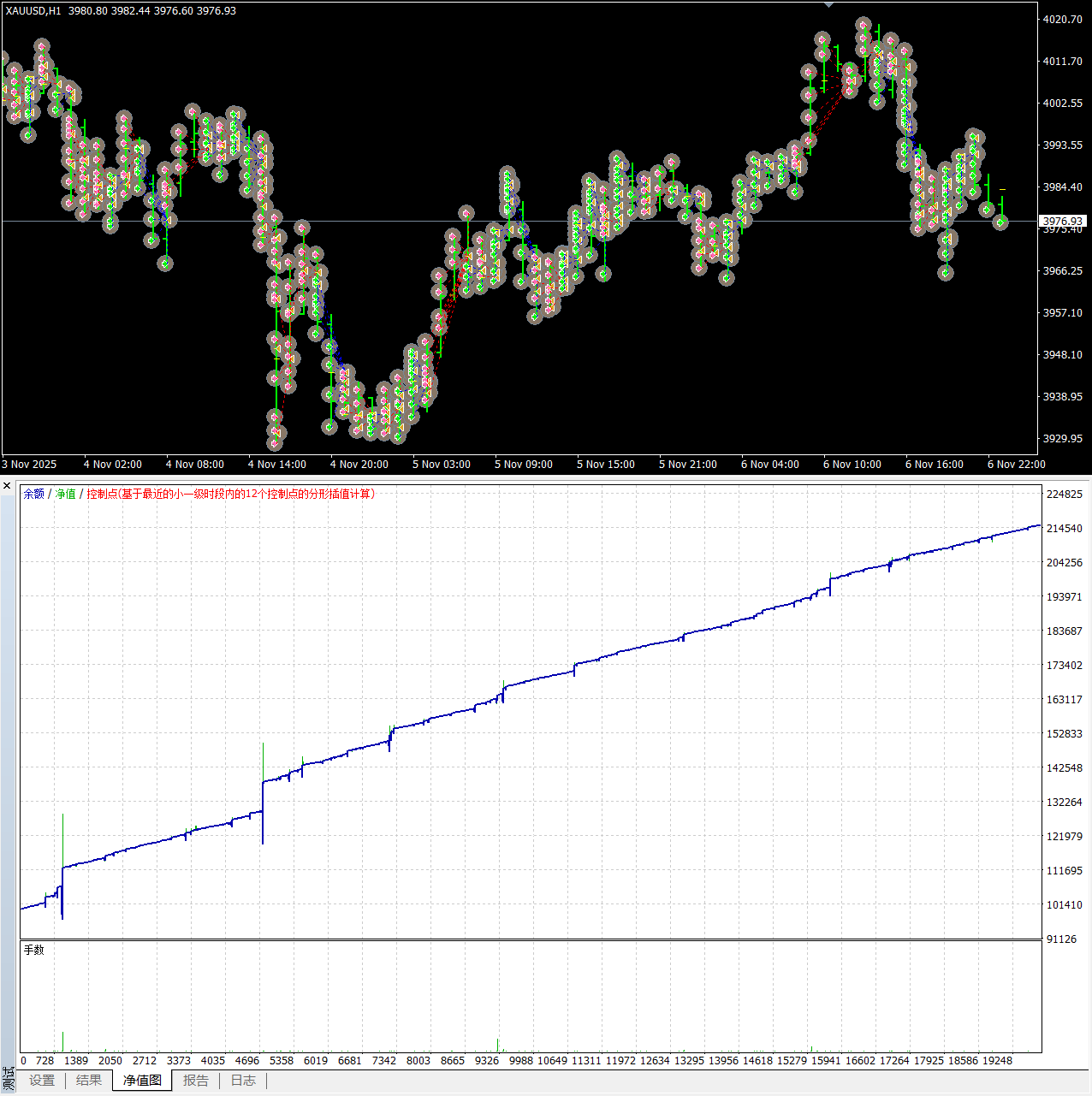The width and height of the screenshot is (1092, 1096).
Task: Click the 4 Nov 14:00 time axis label
Action: pos(276,465)
